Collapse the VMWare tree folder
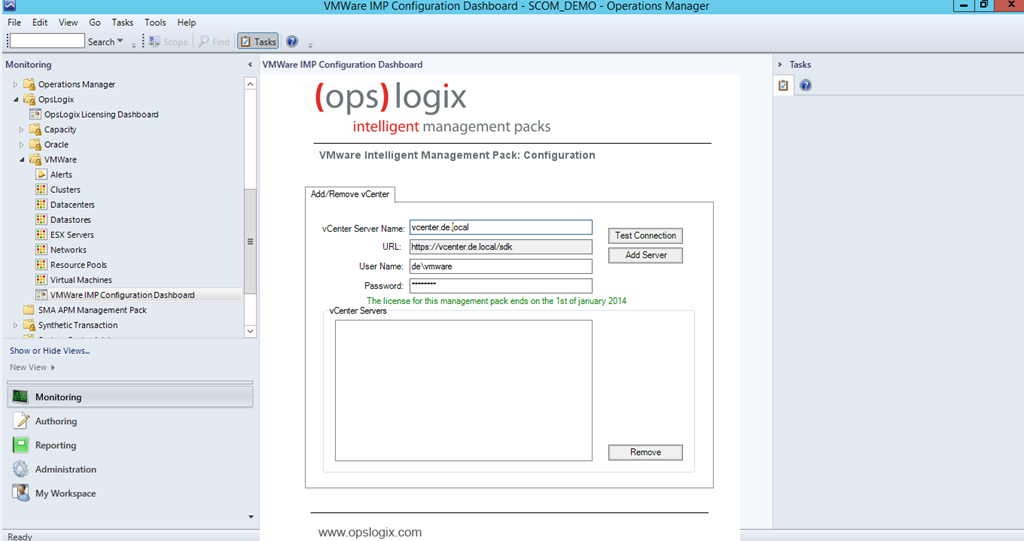Screen dimensions: 1024x541 coord(22,160)
